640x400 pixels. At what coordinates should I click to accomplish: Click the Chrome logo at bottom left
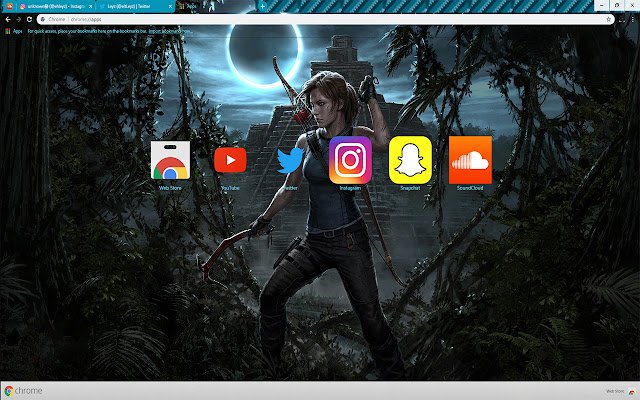23,391
